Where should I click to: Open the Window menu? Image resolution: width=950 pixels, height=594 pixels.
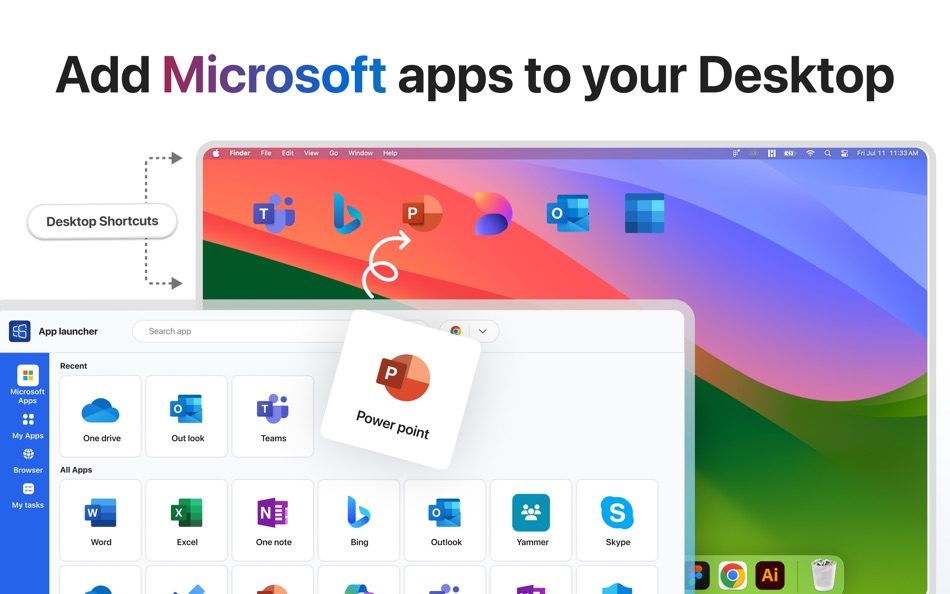pos(360,153)
